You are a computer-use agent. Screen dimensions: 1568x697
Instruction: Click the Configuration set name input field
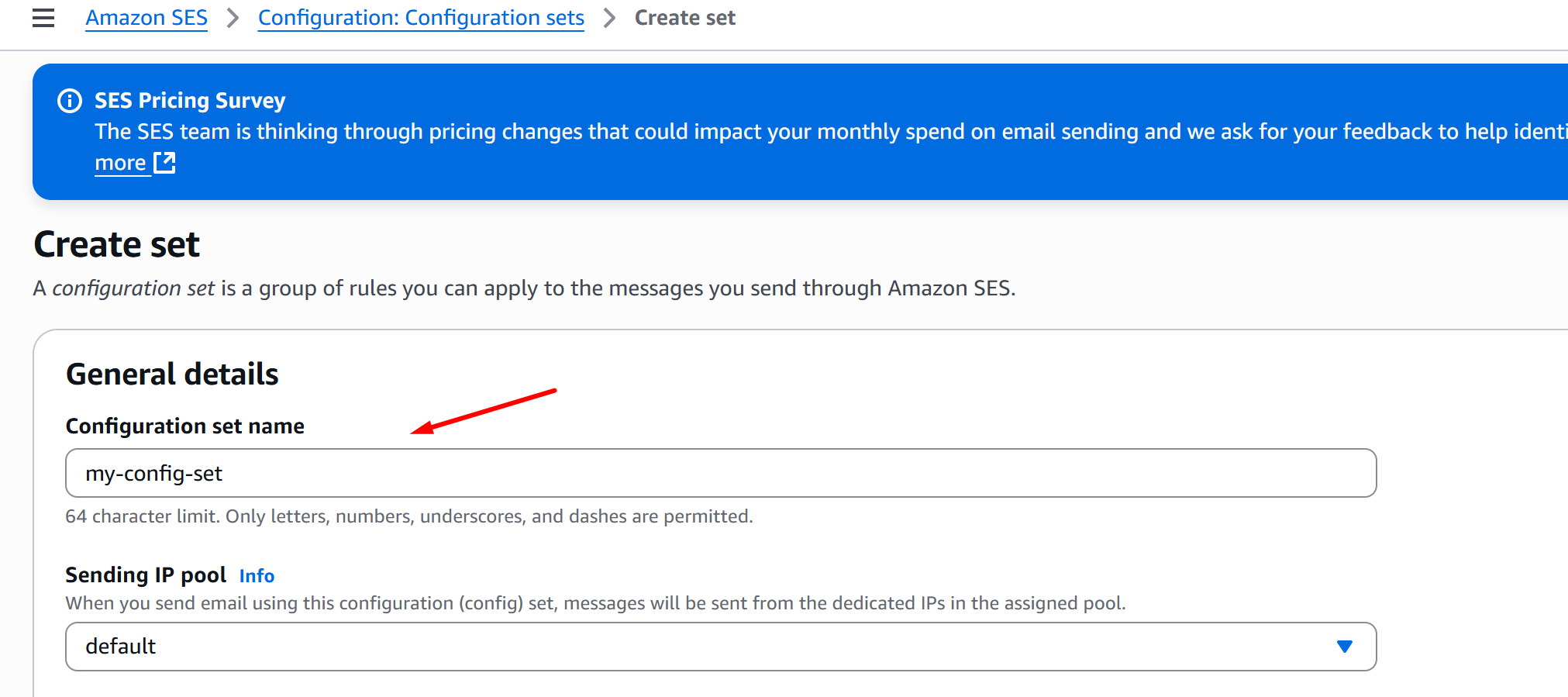pos(721,473)
